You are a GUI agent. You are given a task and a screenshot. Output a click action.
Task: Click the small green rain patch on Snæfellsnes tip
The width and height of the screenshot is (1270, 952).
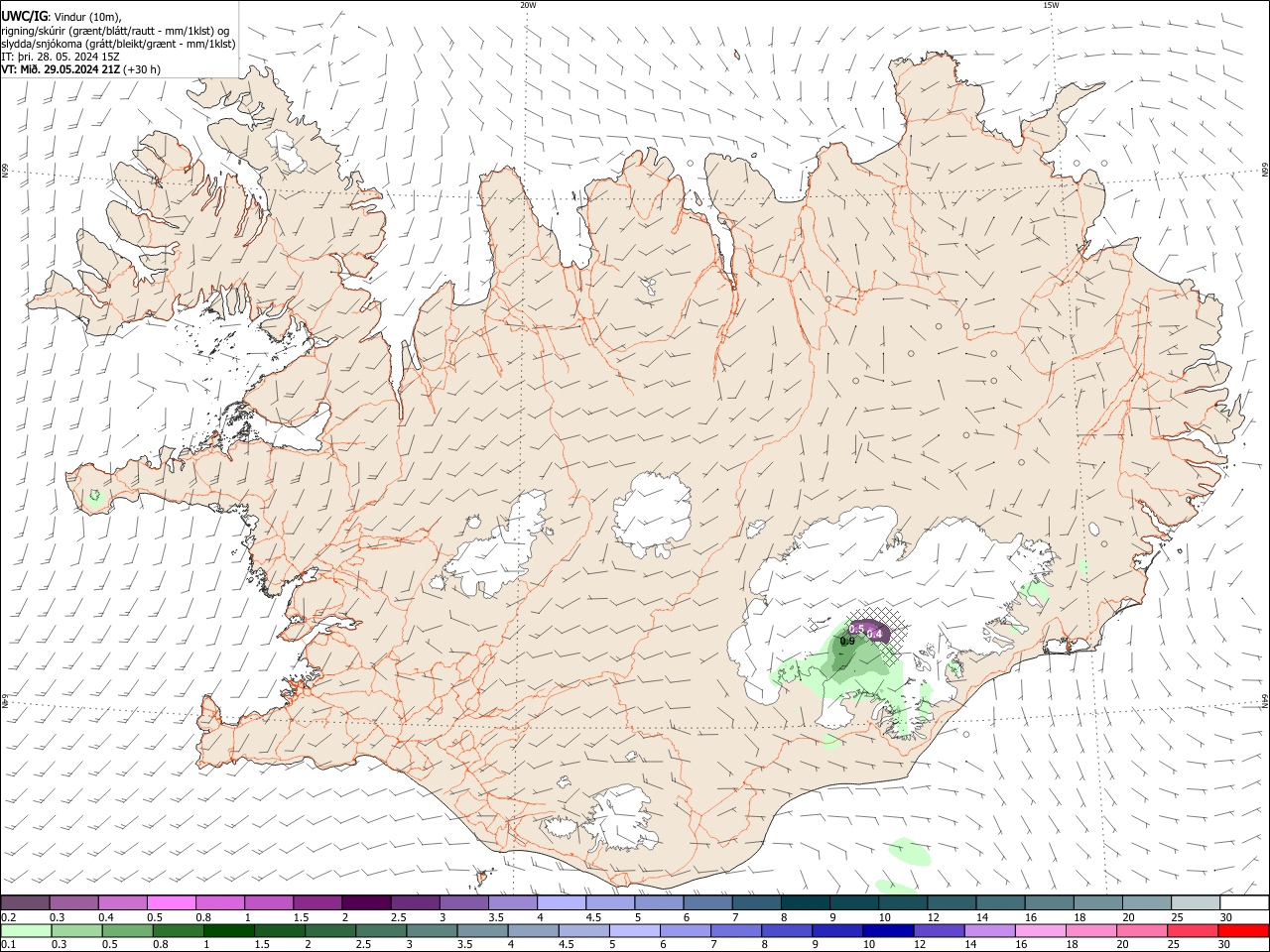tap(94, 496)
